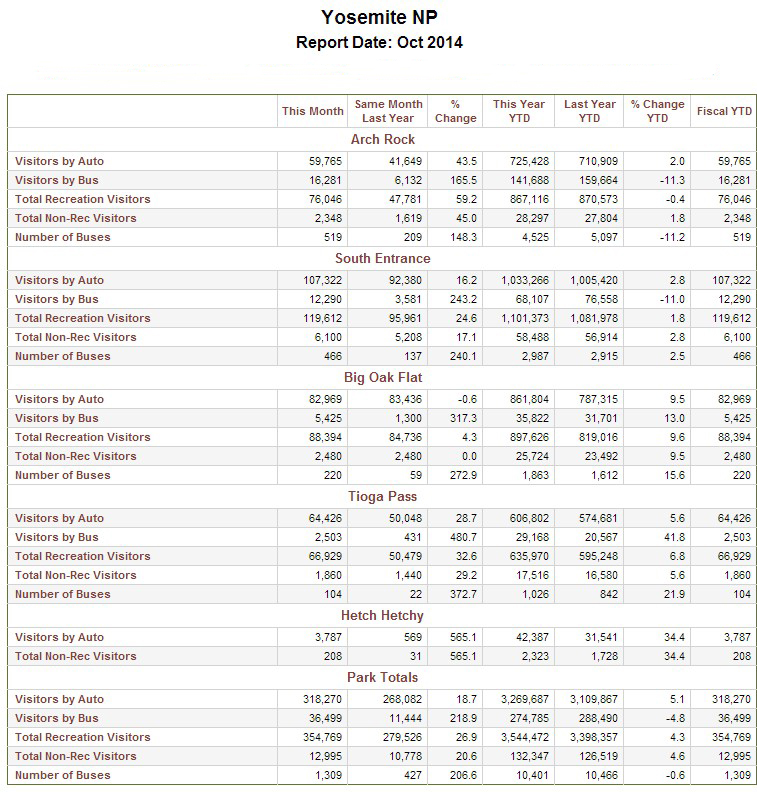757x792 pixels.
Task: Select the '% Change' column header
Action: 456,111
